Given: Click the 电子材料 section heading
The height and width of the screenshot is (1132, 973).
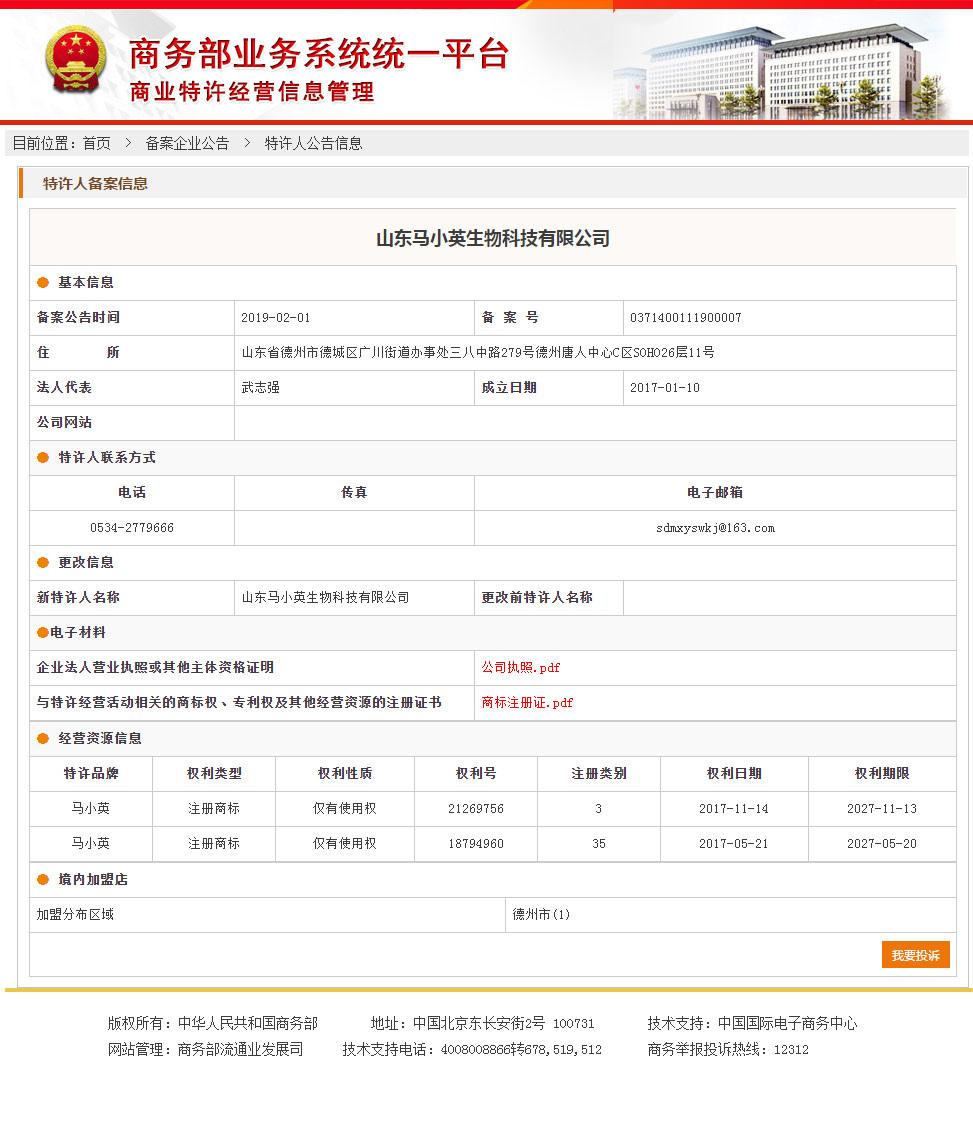Looking at the screenshot, I should tap(78, 632).
